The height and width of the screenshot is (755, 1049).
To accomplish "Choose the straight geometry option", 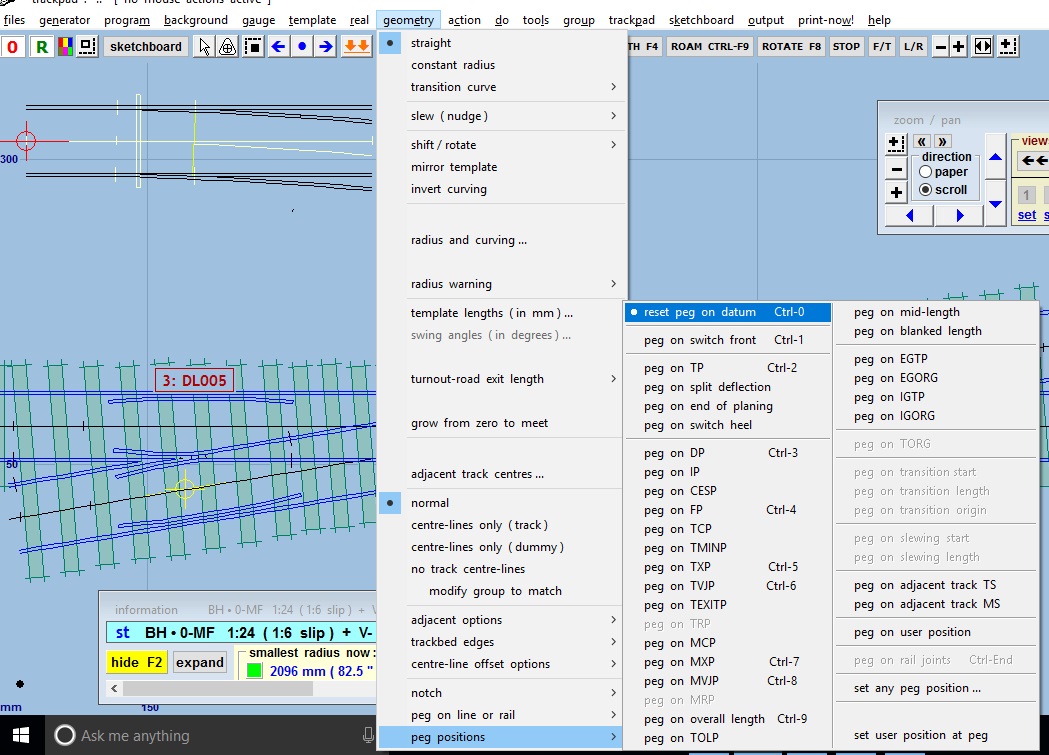I will point(431,43).
